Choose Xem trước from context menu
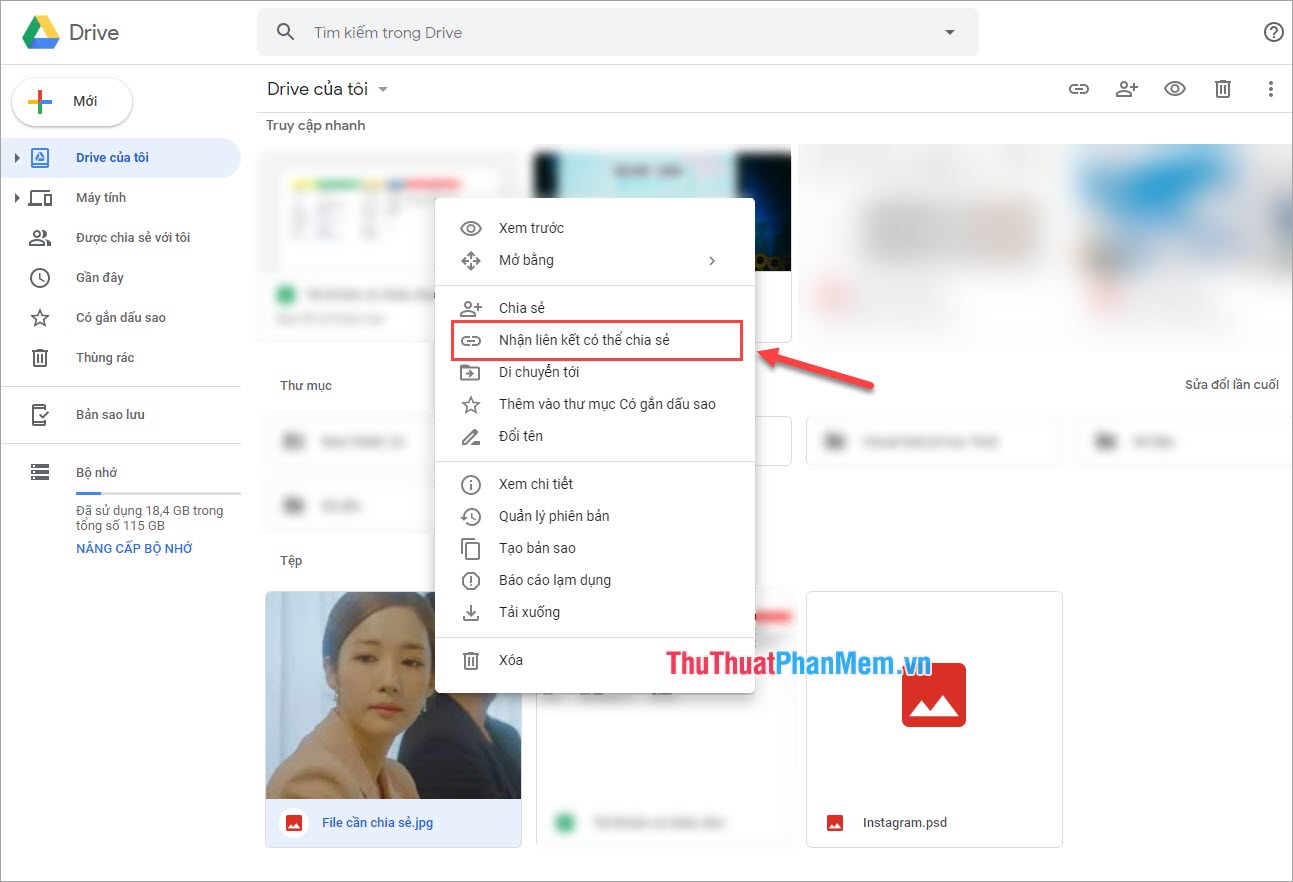This screenshot has width=1293, height=882. (595, 228)
